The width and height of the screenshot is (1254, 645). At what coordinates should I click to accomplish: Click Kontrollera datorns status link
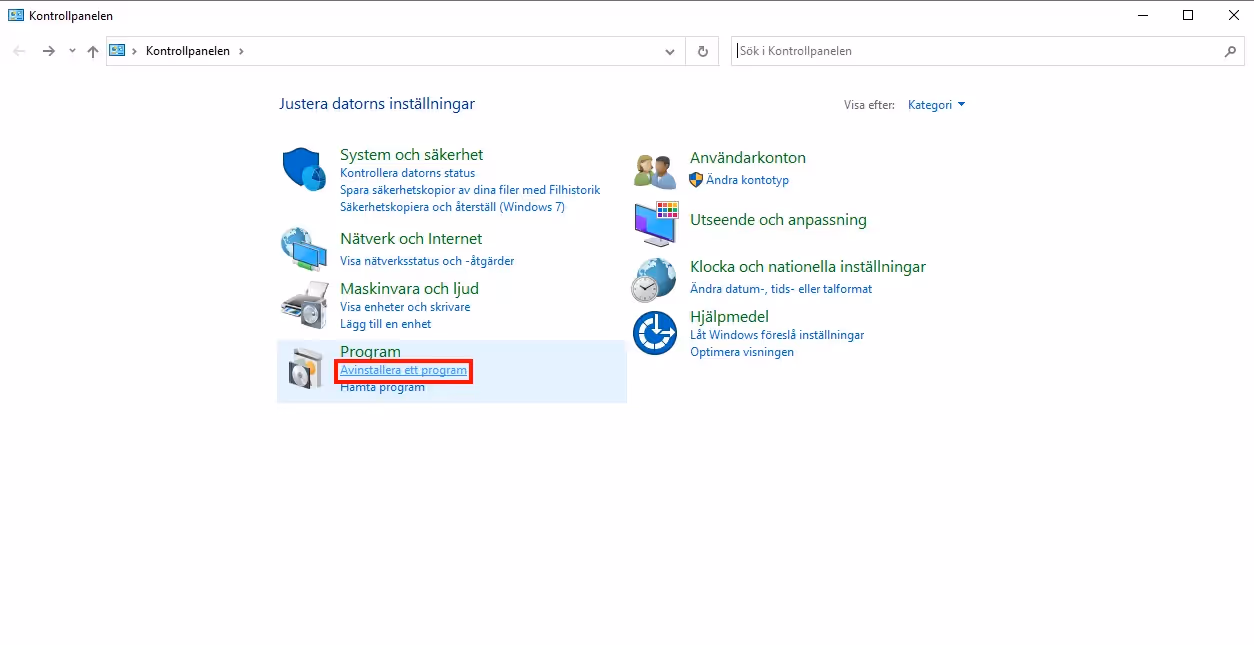coord(407,173)
